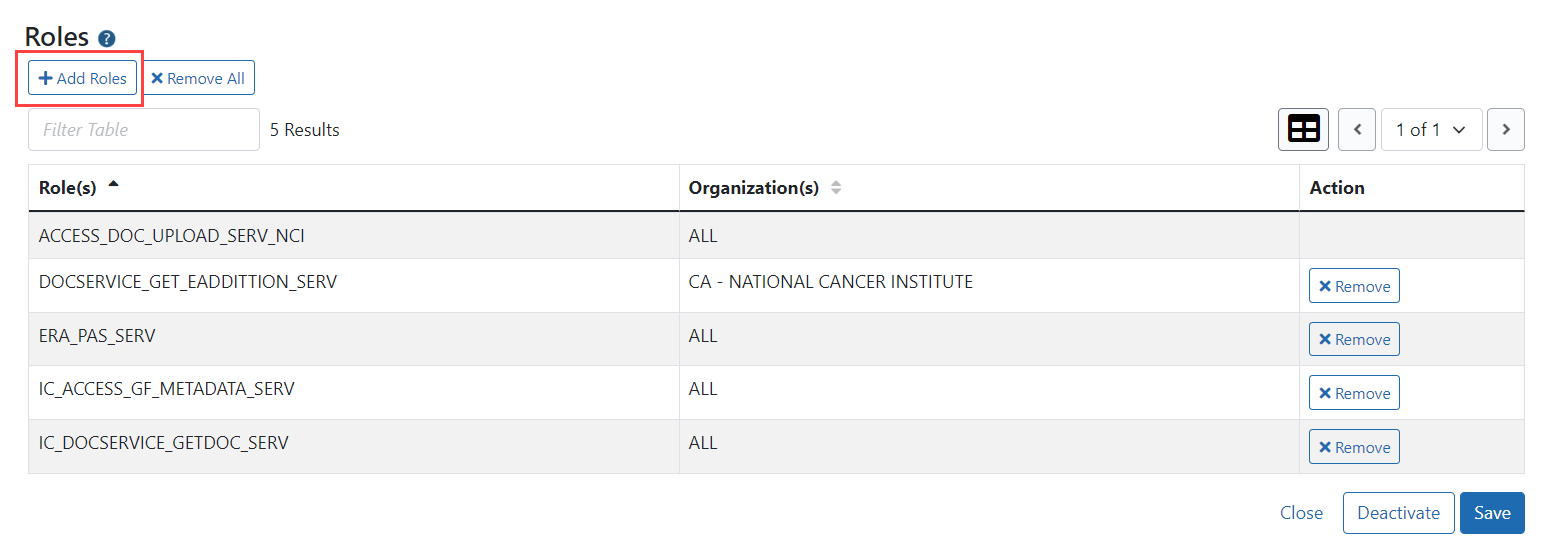
Task: Go to next page arrow
Action: point(1505,130)
